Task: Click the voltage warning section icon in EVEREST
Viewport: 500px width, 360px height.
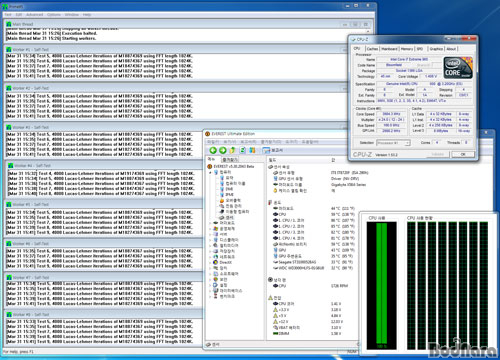Action: click(x=271, y=297)
